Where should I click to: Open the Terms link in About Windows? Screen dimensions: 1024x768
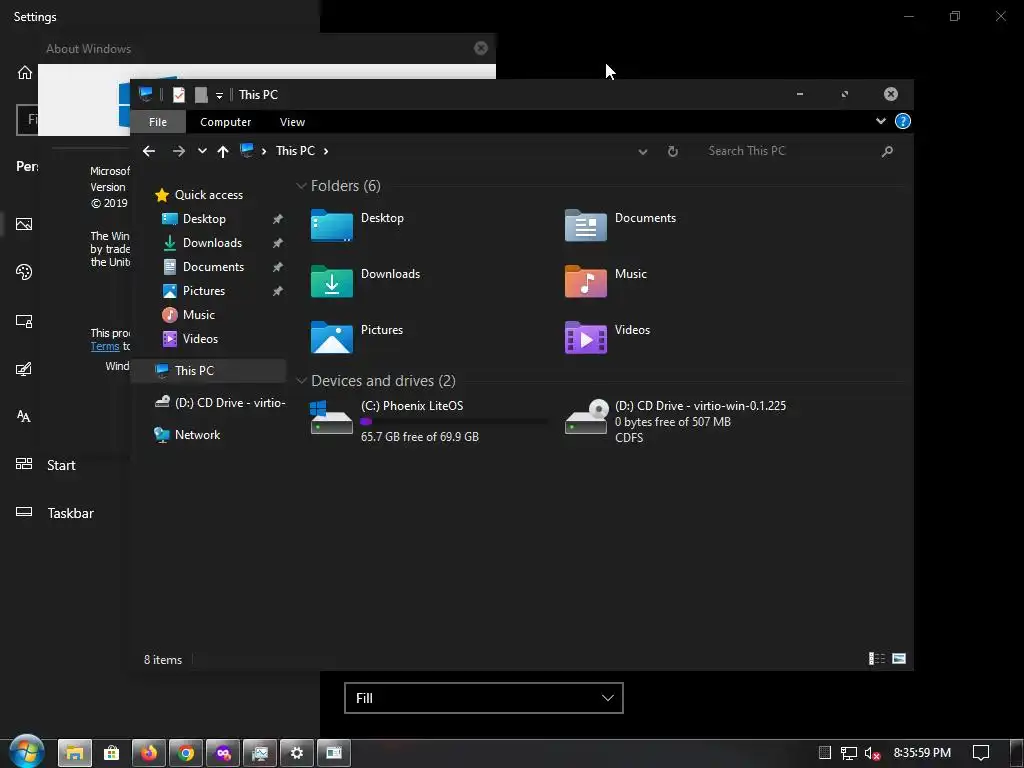(x=104, y=347)
